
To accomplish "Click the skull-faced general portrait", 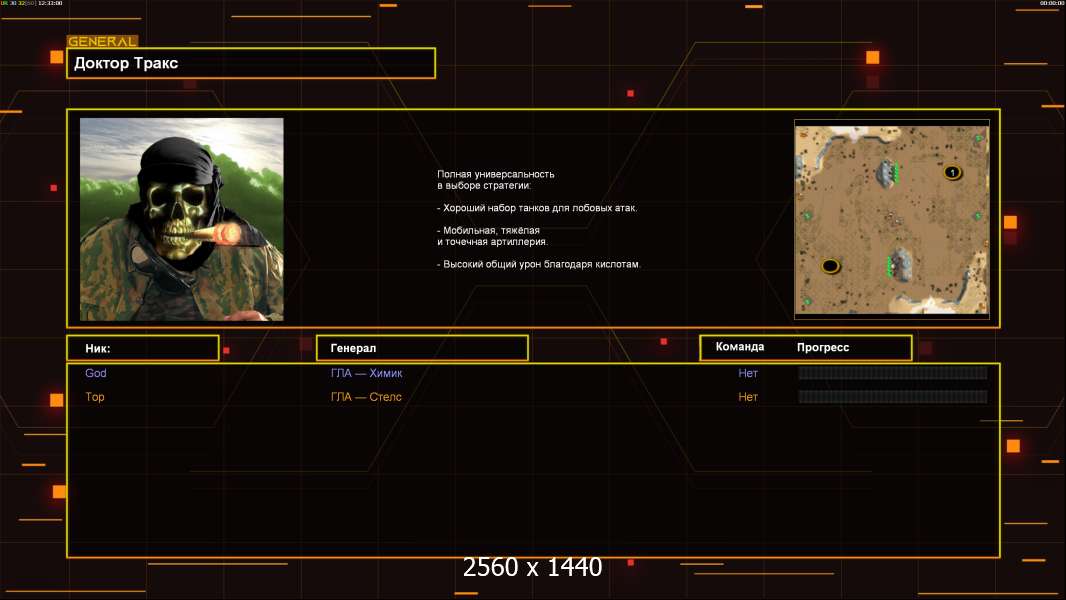I will (x=181, y=219).
